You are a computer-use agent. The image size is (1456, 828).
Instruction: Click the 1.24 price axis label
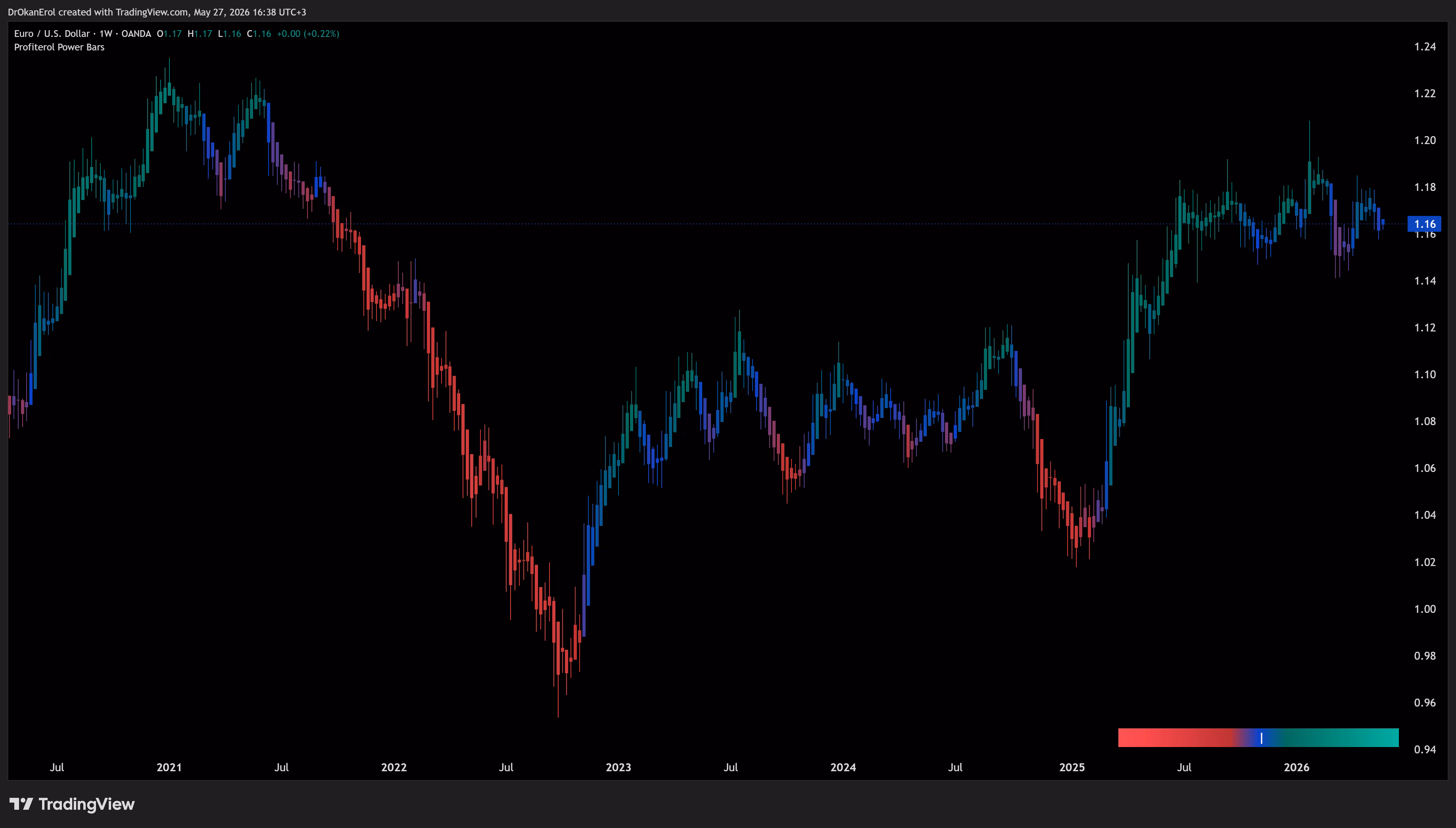click(x=1425, y=46)
